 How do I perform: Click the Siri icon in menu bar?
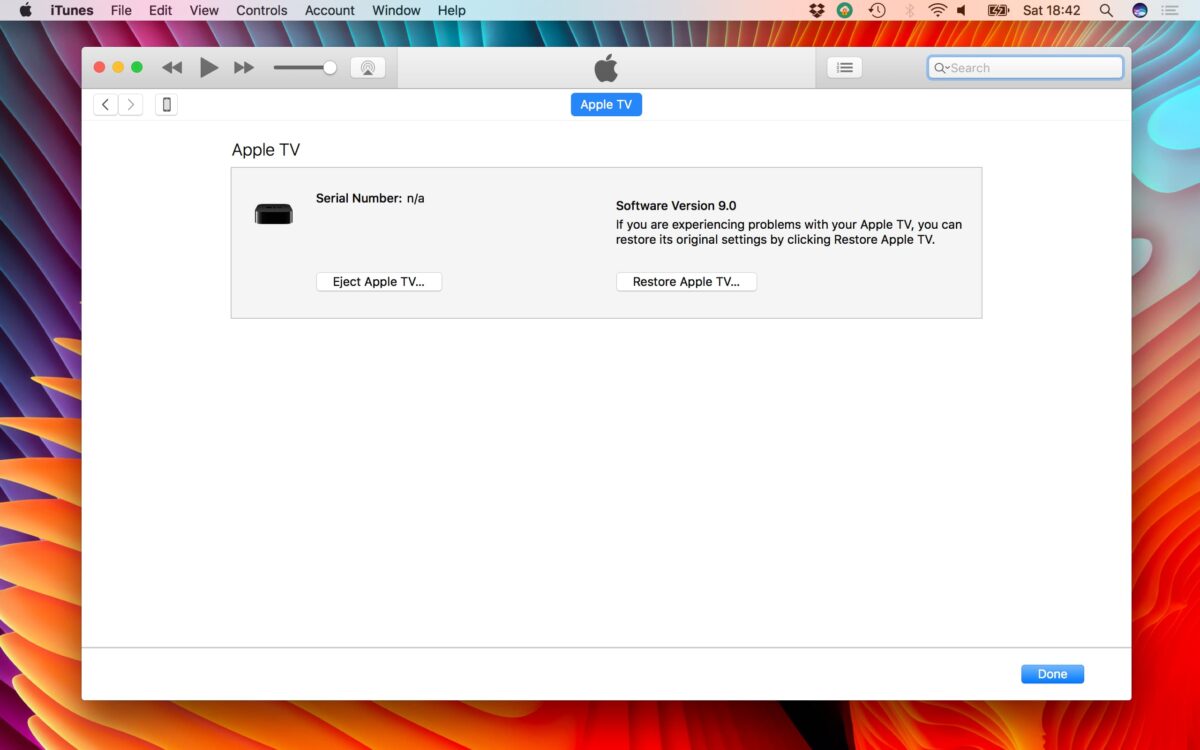point(1140,10)
